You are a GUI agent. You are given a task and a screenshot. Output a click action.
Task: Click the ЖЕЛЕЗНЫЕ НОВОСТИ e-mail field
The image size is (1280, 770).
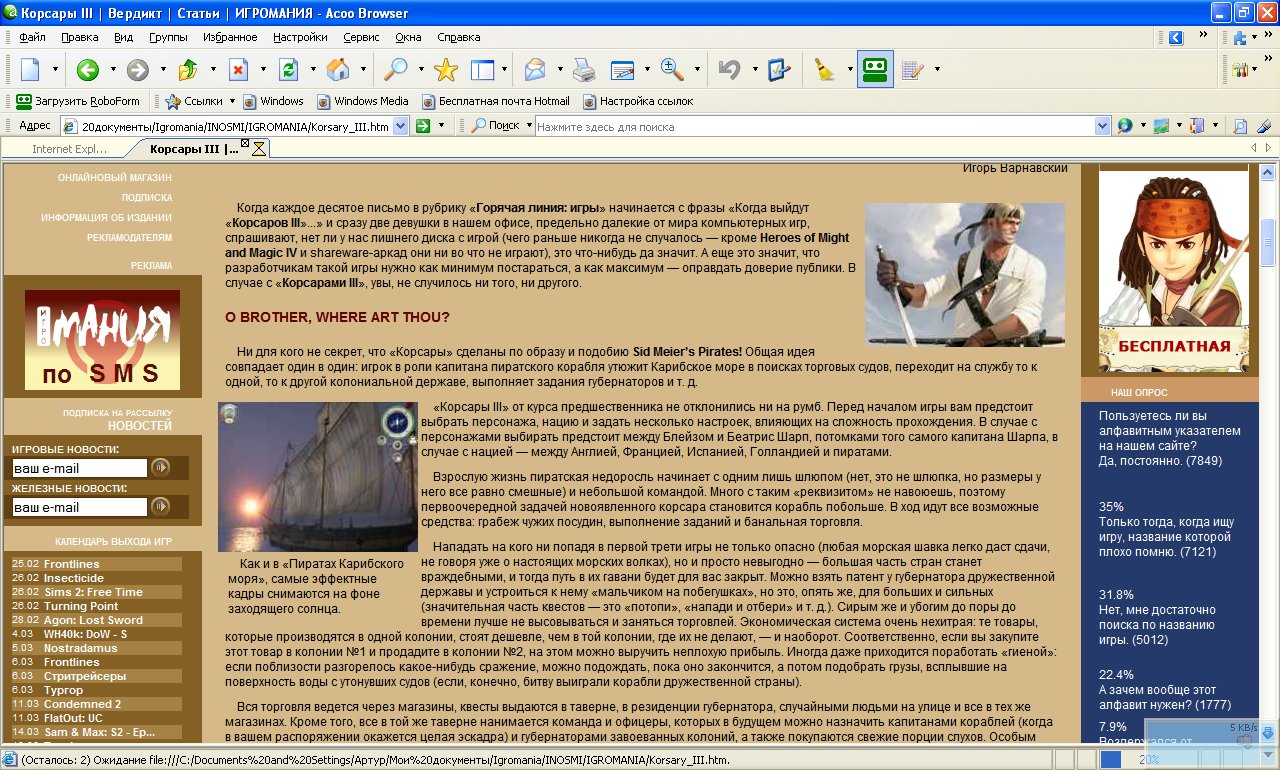(79, 507)
